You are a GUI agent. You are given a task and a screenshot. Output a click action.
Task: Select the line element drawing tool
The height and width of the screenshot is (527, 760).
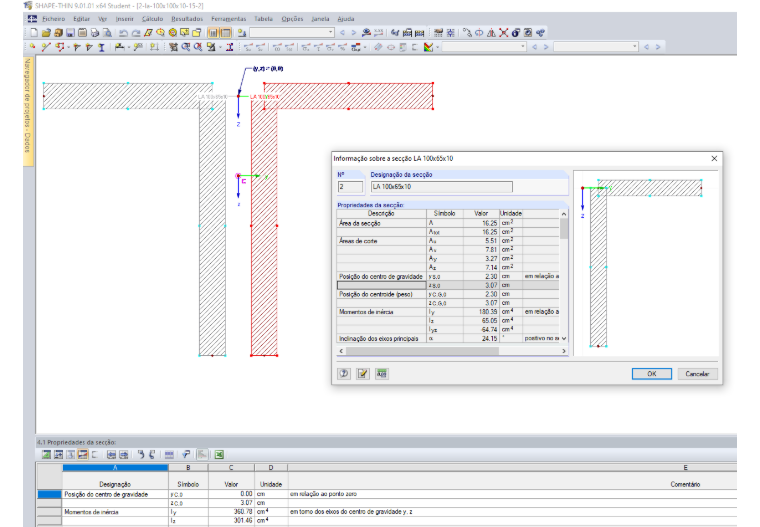(x=46, y=47)
